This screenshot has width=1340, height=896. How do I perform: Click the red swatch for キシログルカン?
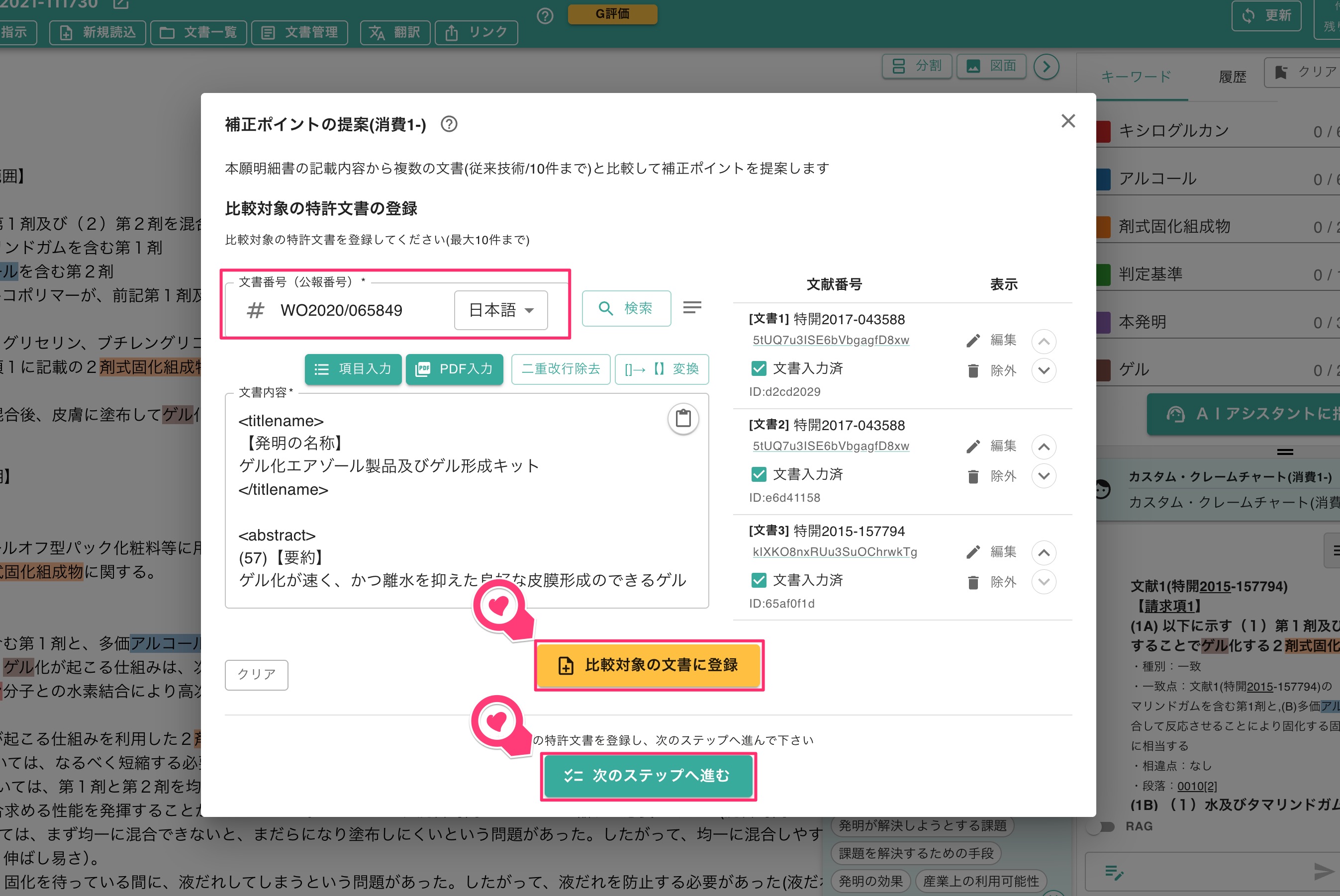point(1103,131)
